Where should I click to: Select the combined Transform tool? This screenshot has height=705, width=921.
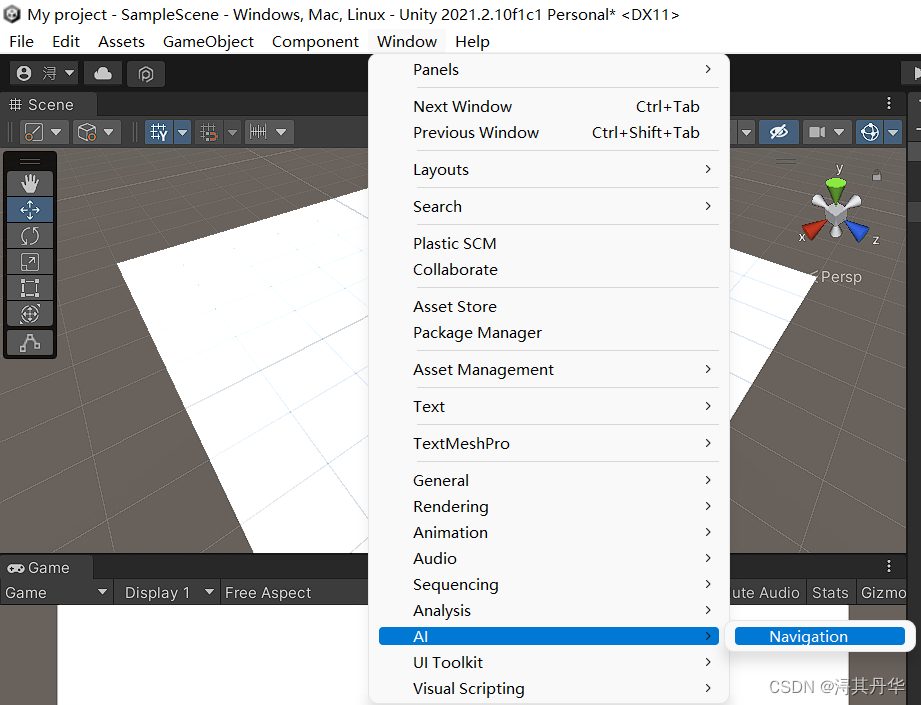(30, 313)
